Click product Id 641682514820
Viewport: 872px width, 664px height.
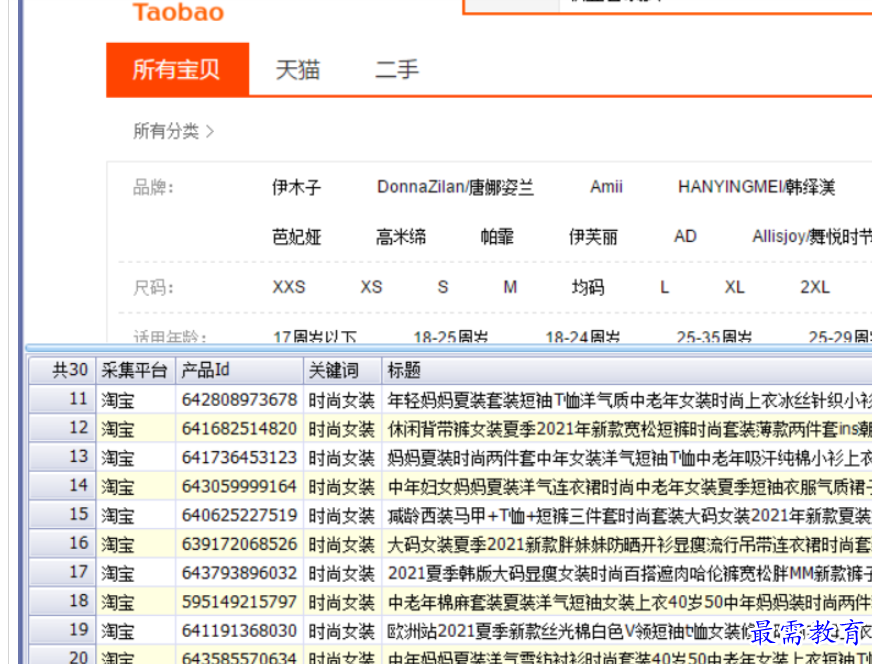click(x=240, y=429)
